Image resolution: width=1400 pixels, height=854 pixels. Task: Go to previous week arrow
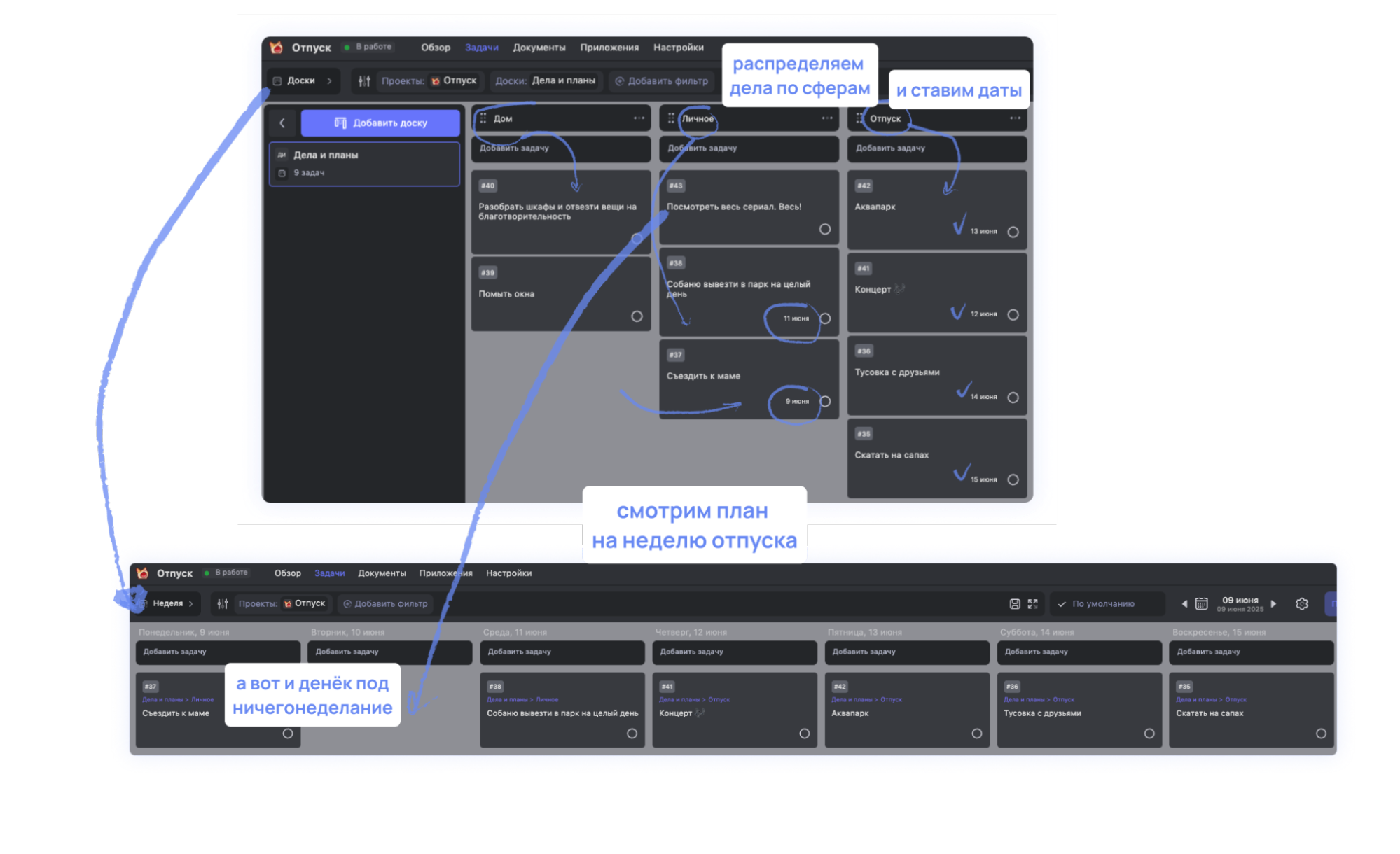(x=1184, y=603)
